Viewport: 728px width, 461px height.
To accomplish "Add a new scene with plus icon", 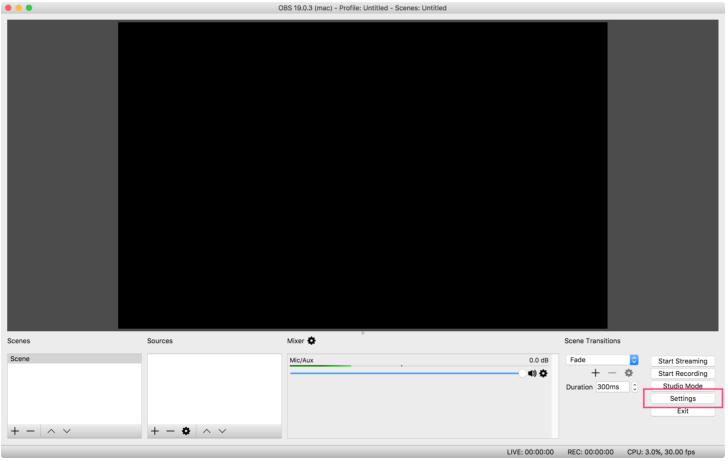I will [x=15, y=431].
